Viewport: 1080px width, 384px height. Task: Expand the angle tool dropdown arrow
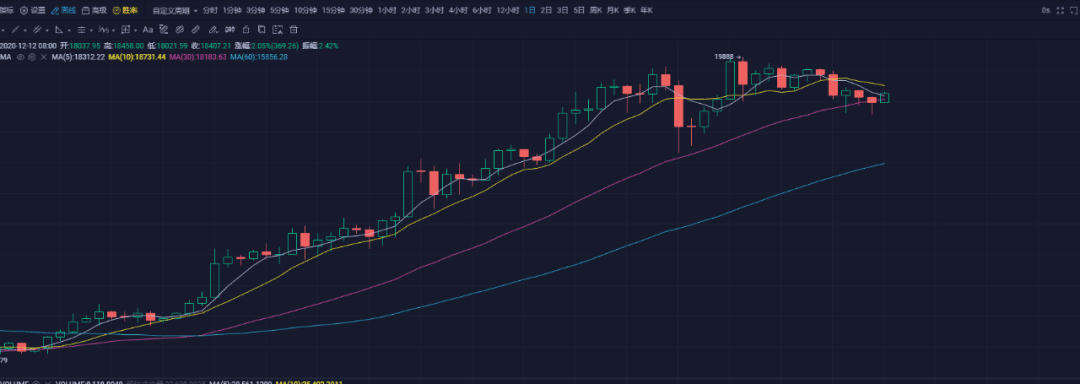[x=69, y=30]
